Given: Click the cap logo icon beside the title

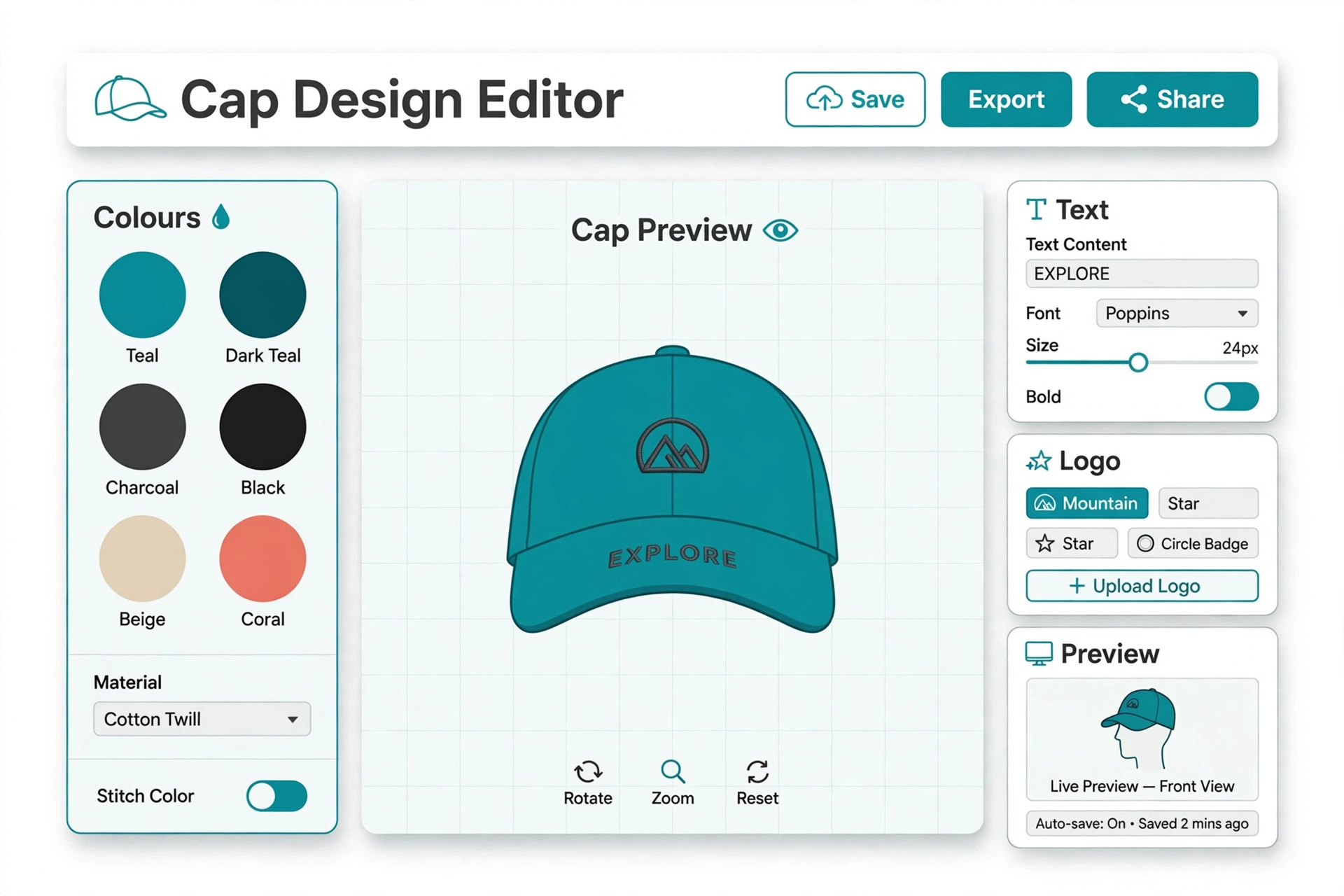Looking at the screenshot, I should [130, 99].
